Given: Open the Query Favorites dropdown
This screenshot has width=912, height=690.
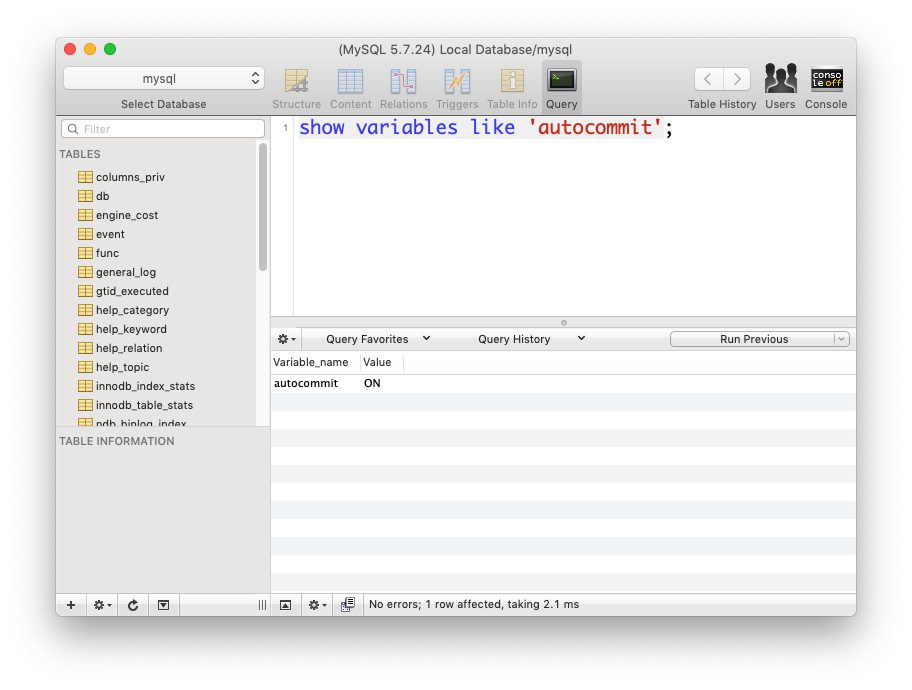Looking at the screenshot, I should pyautogui.click(x=378, y=339).
